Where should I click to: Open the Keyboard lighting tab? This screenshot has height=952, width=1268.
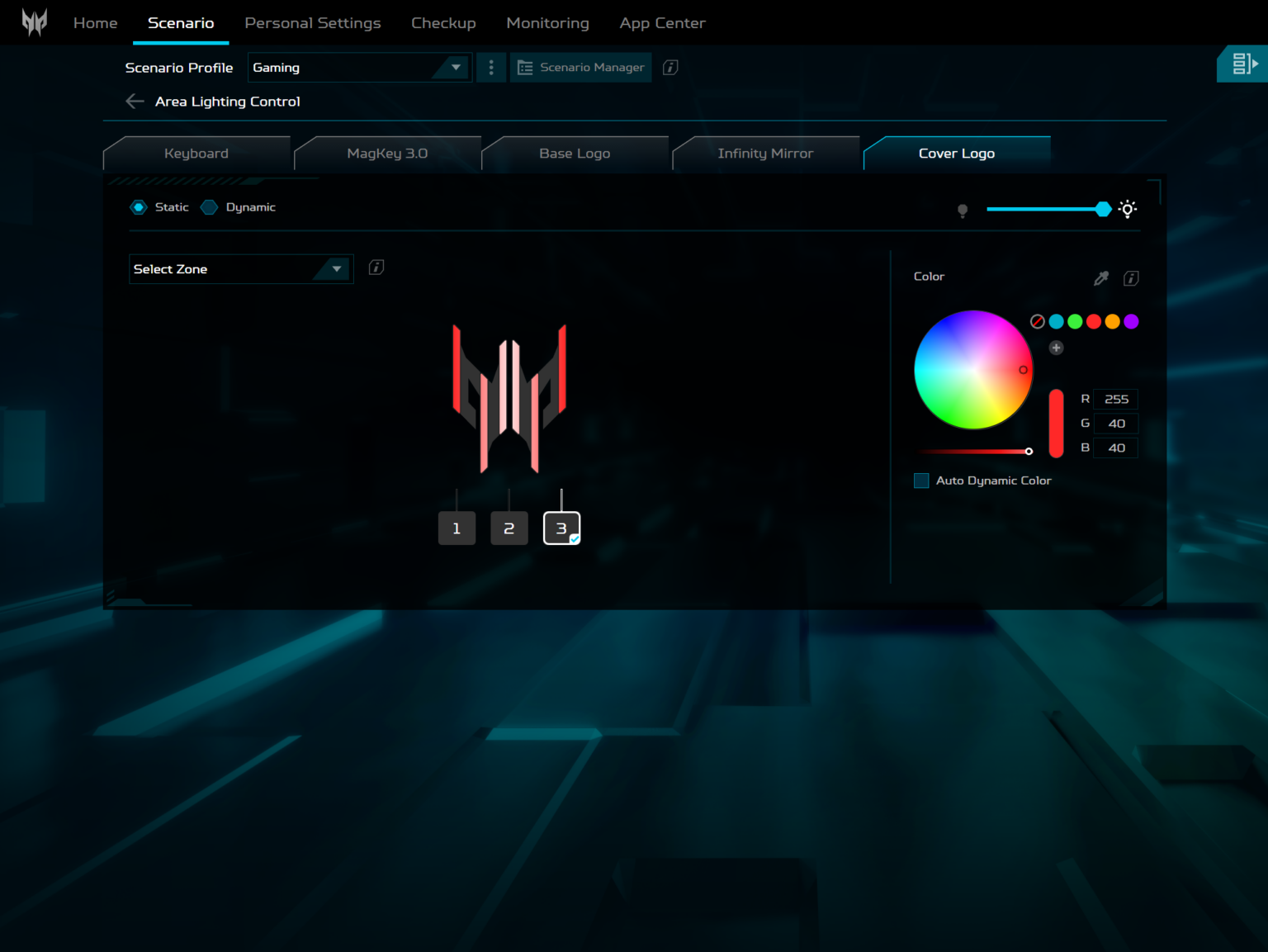click(196, 153)
